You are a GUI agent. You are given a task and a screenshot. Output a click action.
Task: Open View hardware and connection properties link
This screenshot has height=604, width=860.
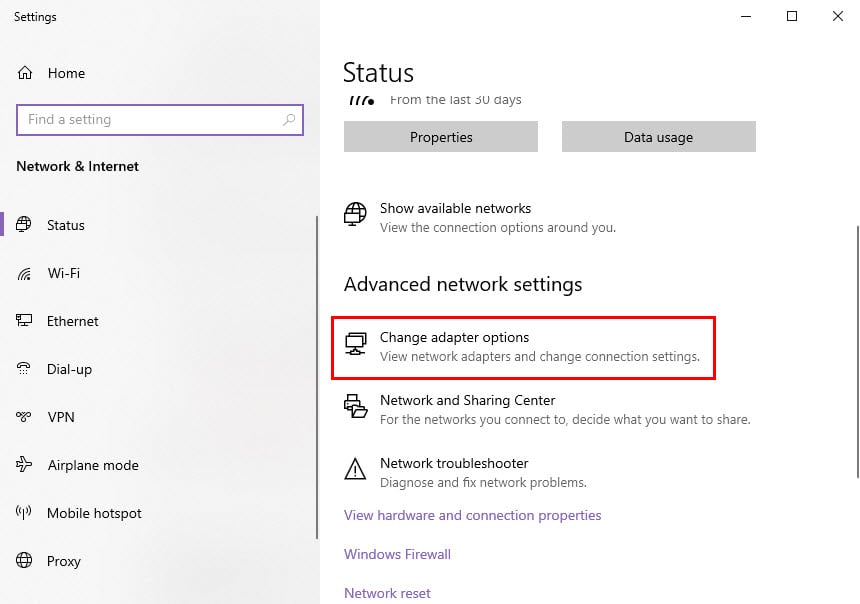[472, 515]
